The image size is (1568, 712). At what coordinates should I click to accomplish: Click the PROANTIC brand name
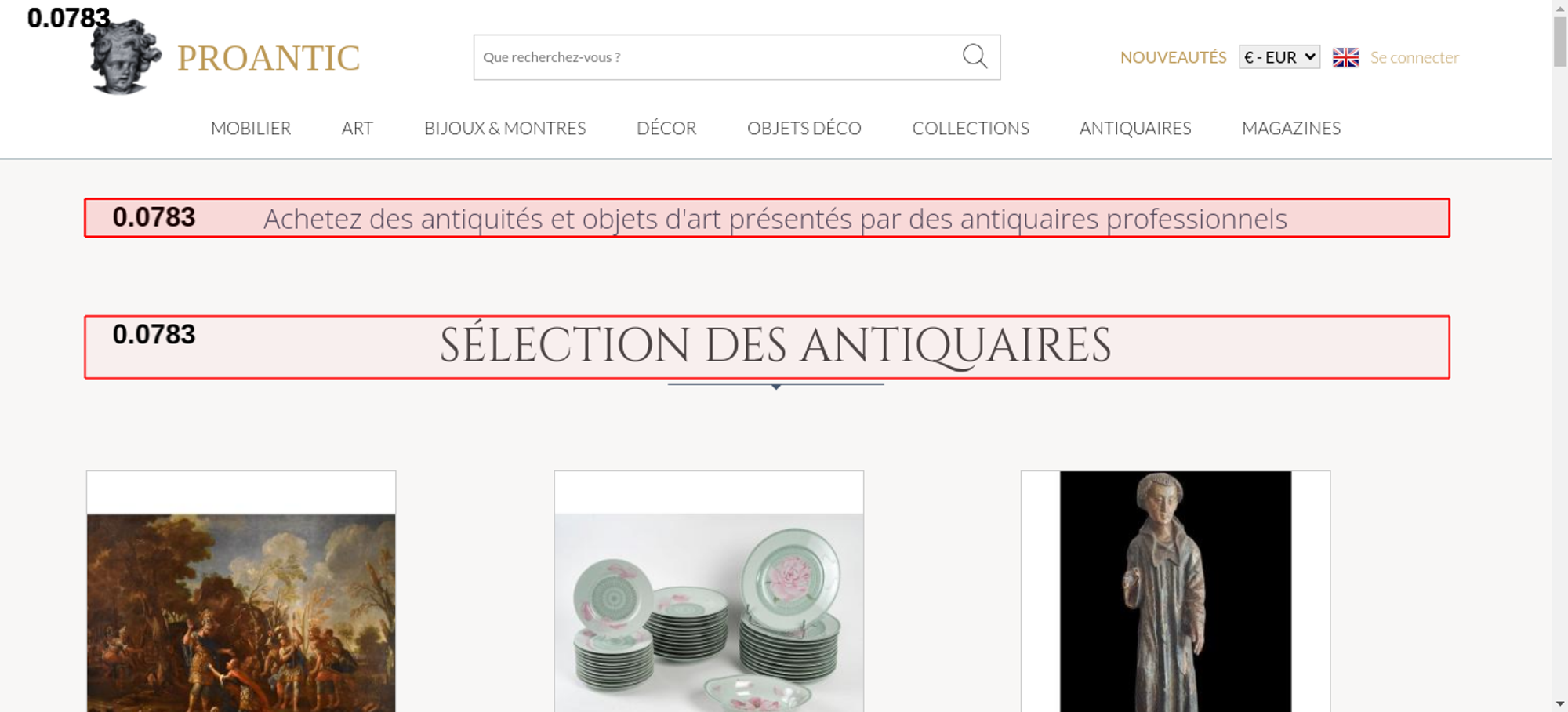[268, 58]
